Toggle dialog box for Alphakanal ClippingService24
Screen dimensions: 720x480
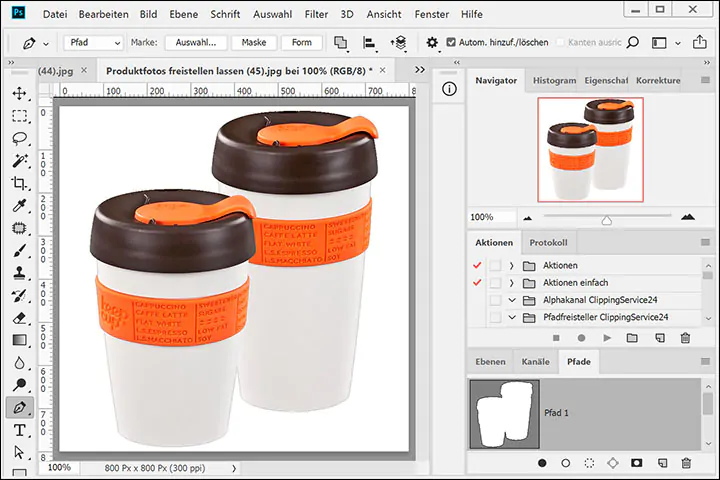[495, 300]
